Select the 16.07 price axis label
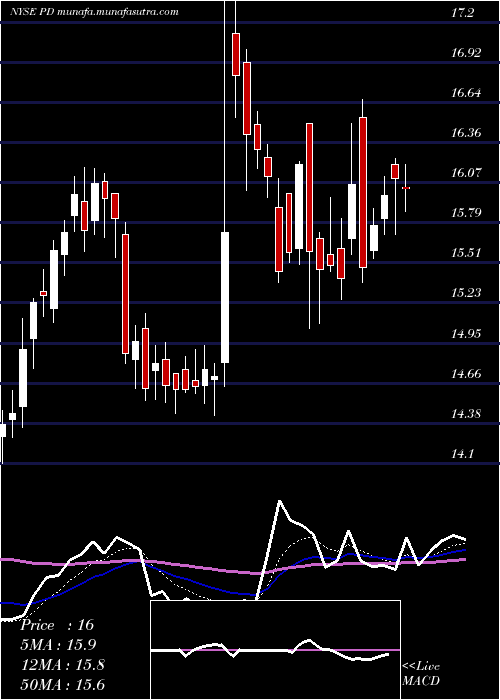Image resolution: width=500 pixels, height=700 pixels. 466,173
